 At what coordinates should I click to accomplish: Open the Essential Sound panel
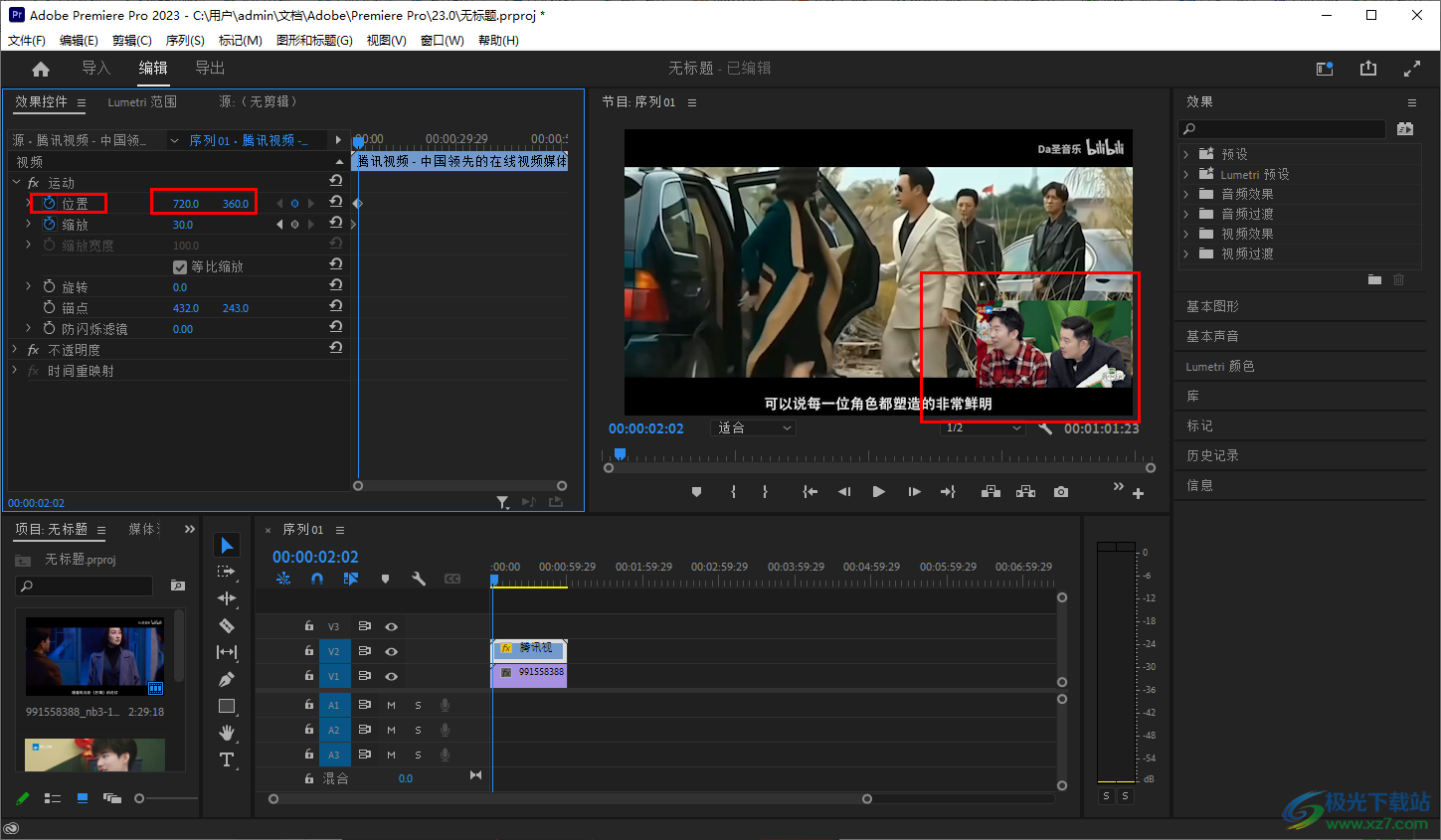1212,336
